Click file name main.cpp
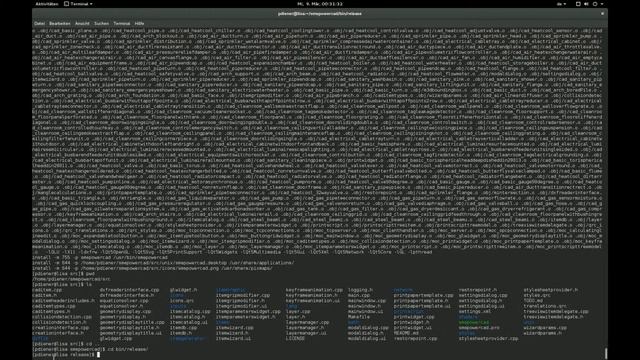The width and height of the screenshot is (640, 360). 359,295
